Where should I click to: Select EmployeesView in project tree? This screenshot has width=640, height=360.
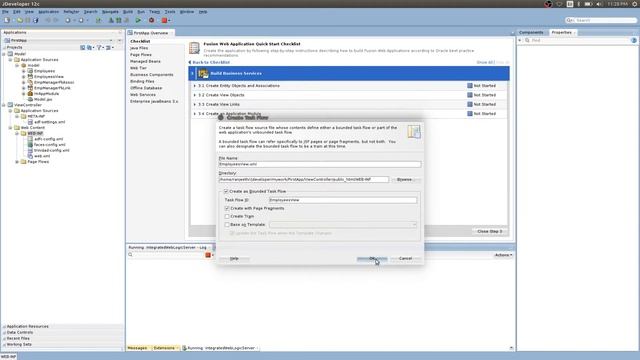click(x=49, y=76)
